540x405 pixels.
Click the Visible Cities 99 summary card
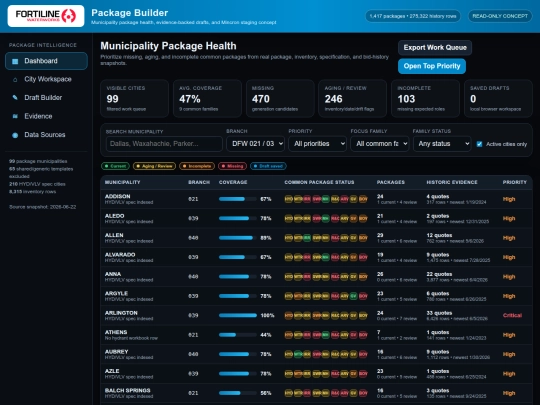134,98
